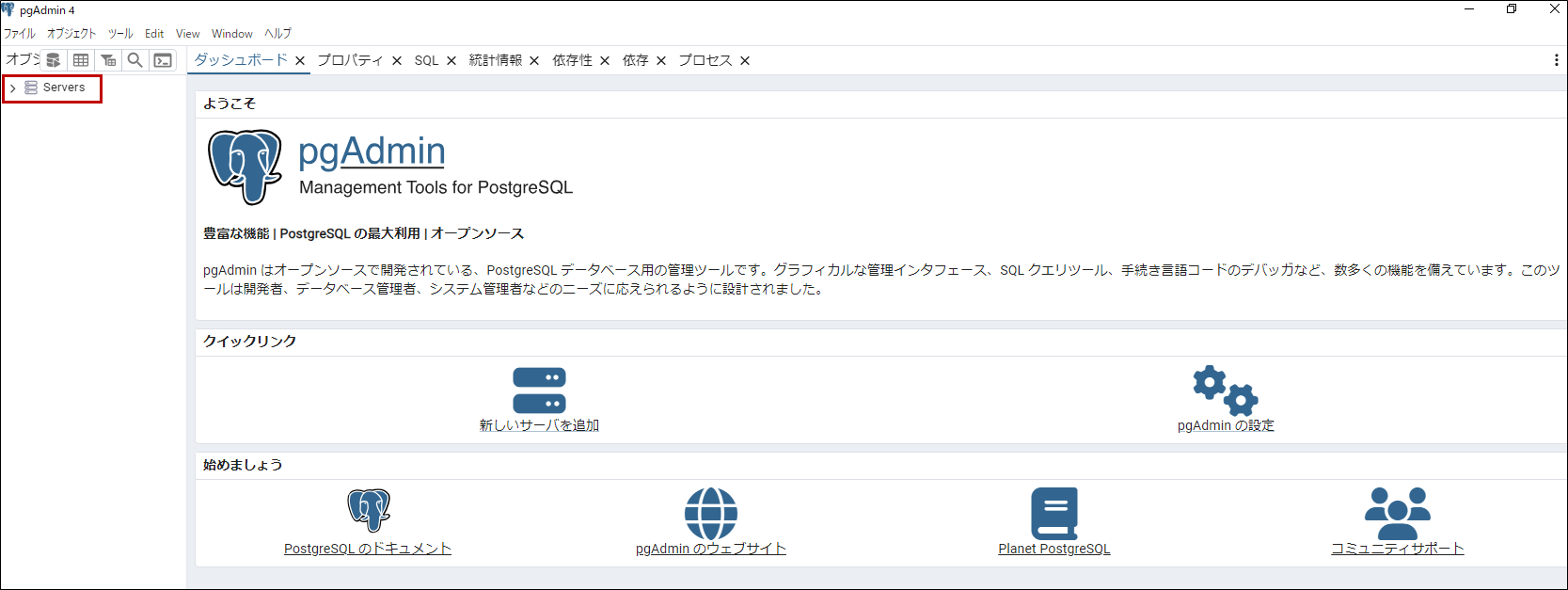The image size is (1568, 590).
Task: Click the View Data table icon
Action: pyautogui.click(x=81, y=60)
